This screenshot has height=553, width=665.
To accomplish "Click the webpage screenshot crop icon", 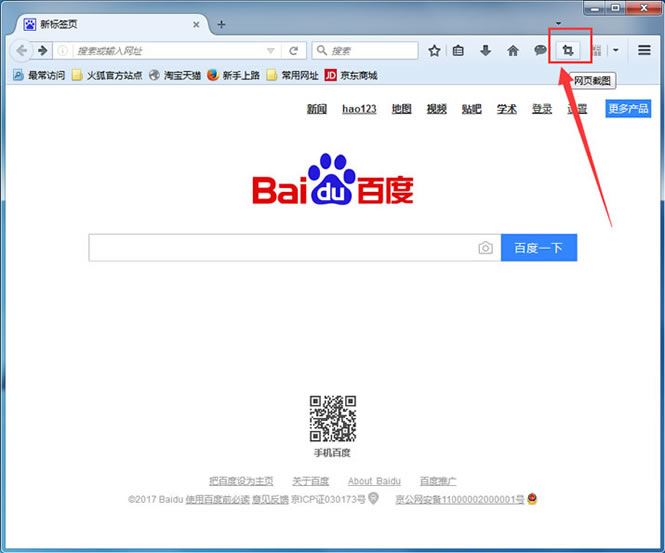I will [568, 51].
